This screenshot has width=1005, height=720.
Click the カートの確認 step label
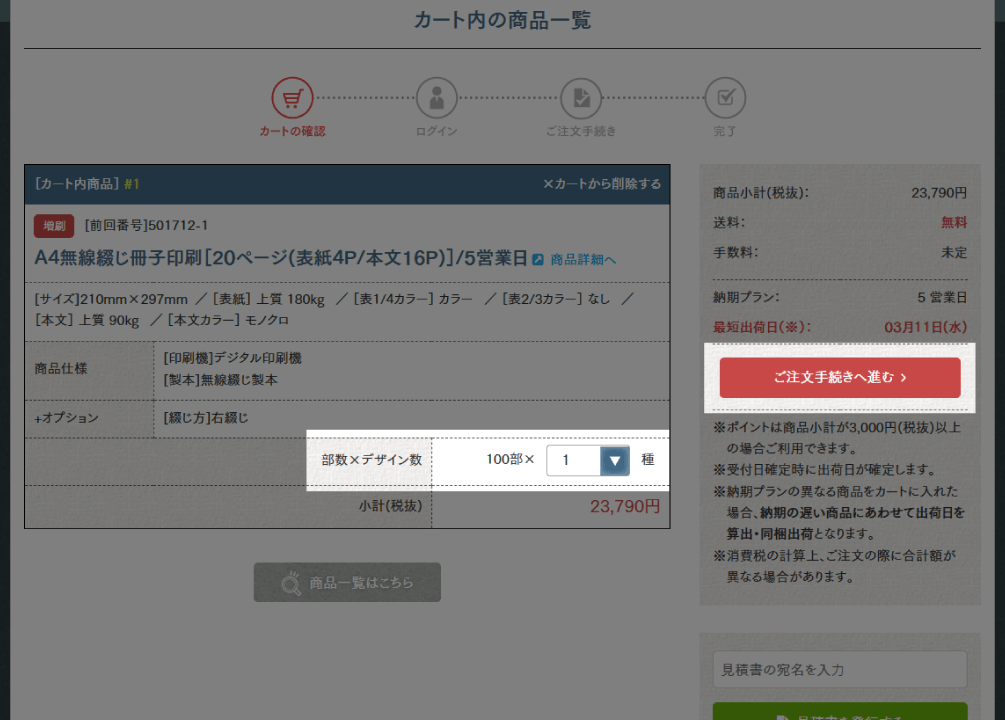(292, 131)
